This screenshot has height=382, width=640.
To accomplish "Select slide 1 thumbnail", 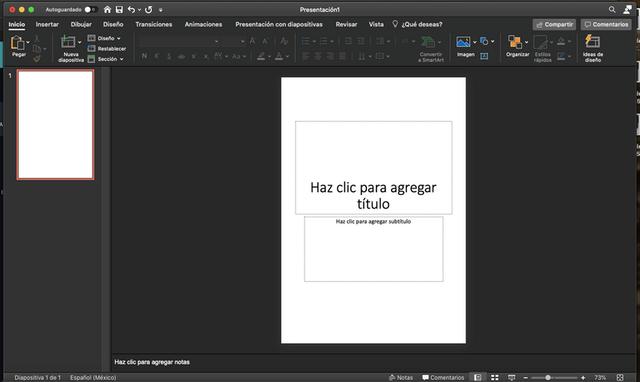I will click(x=56, y=124).
